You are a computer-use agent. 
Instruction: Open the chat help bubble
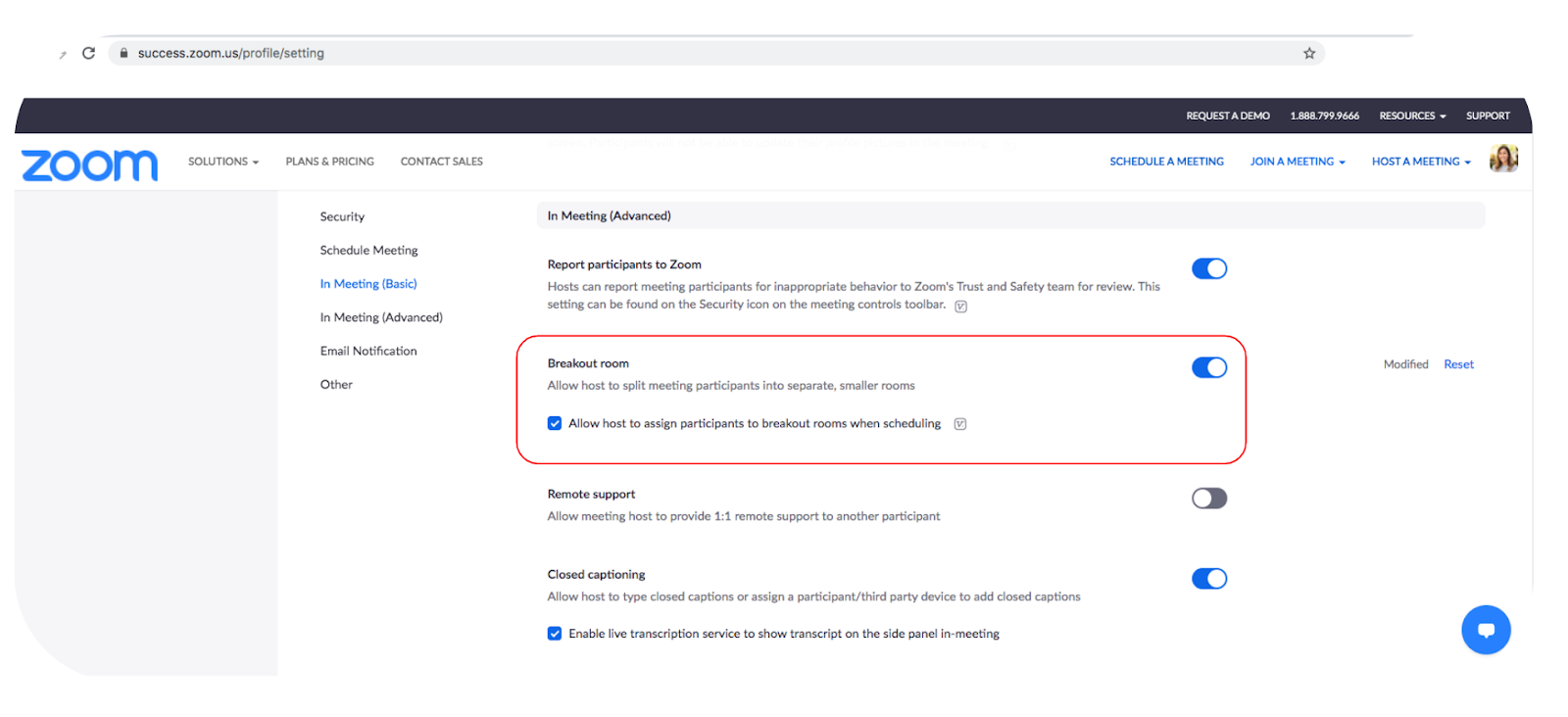(1486, 630)
